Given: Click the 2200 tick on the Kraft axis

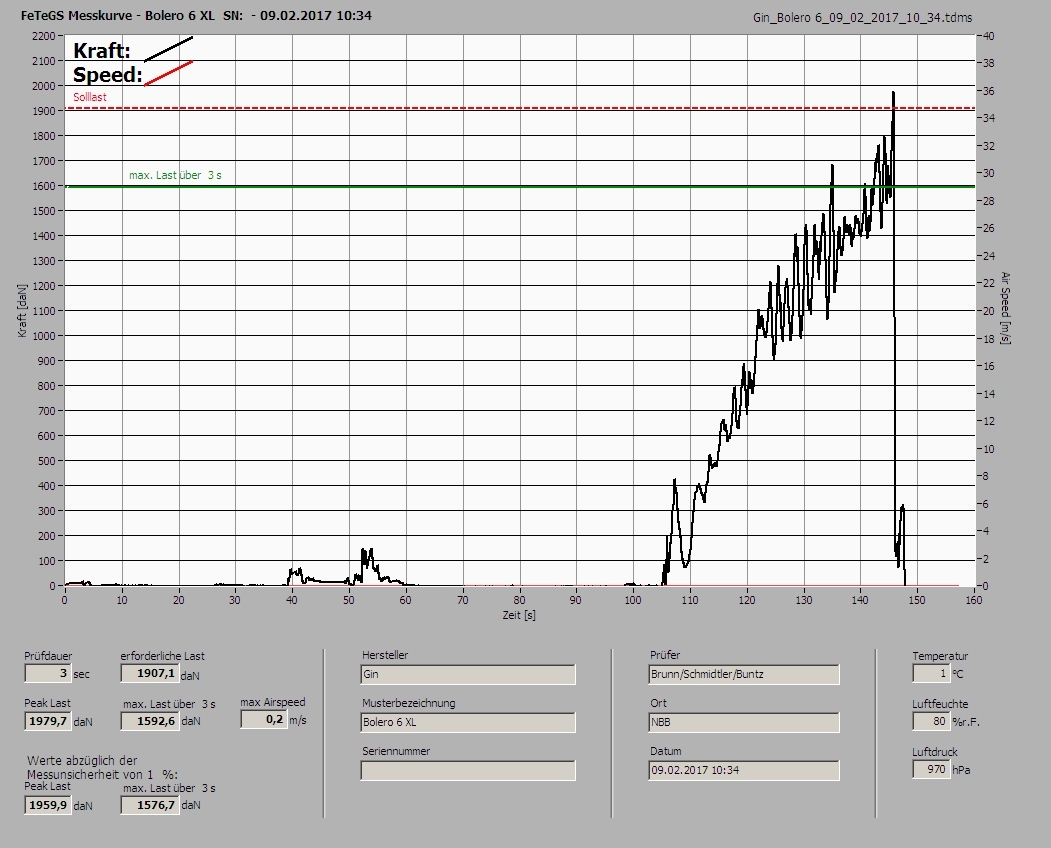Looking at the screenshot, I should pos(43,36).
